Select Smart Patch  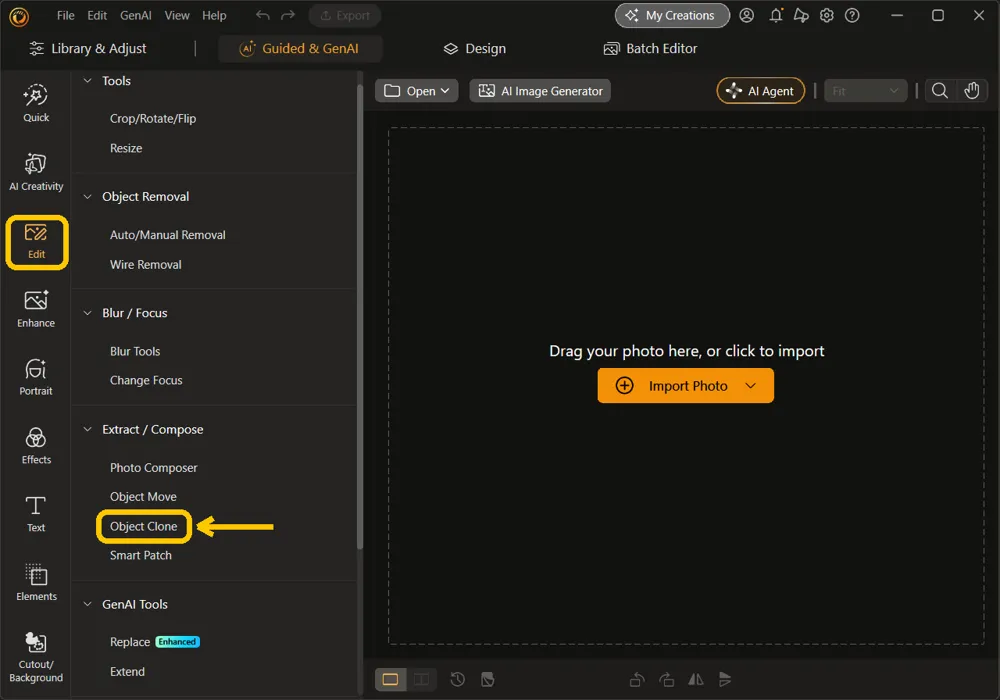pyautogui.click(x=140, y=555)
